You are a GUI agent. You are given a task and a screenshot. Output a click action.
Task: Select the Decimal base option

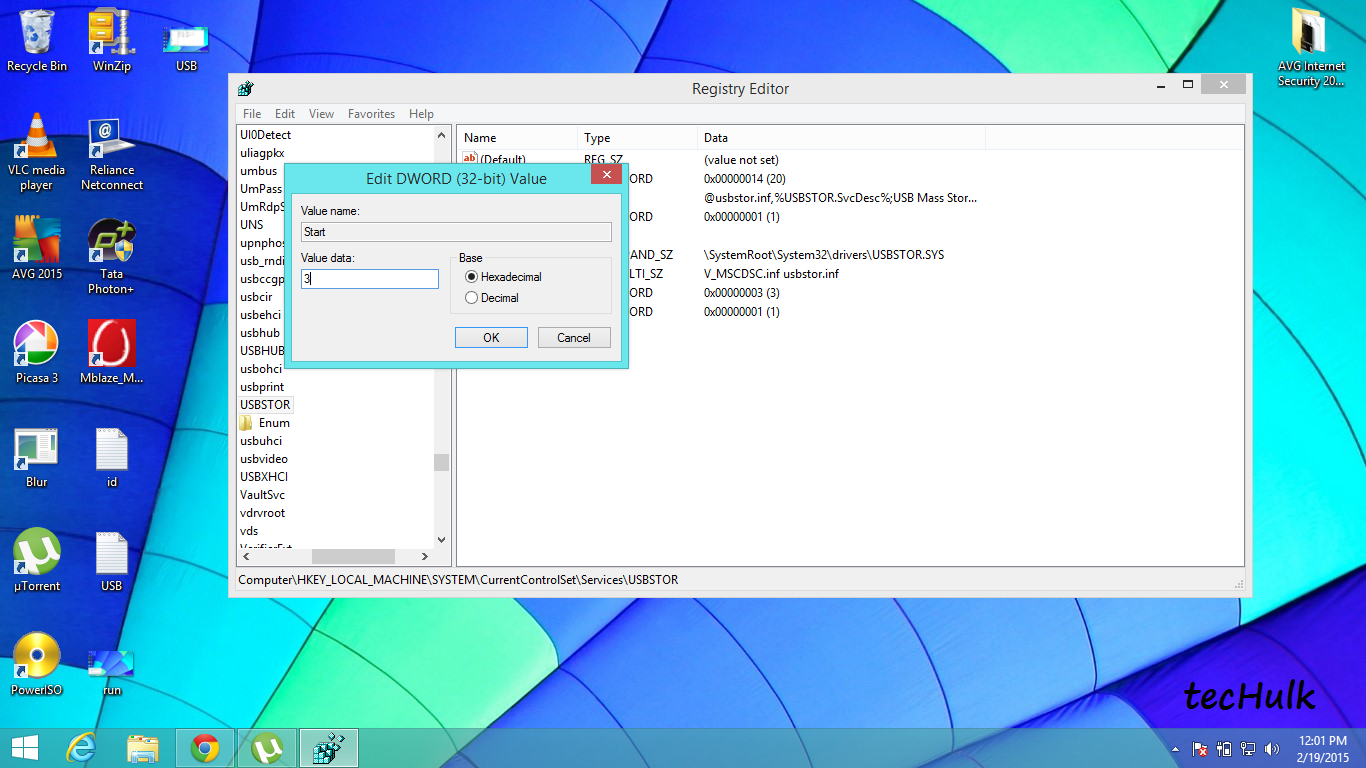point(471,297)
